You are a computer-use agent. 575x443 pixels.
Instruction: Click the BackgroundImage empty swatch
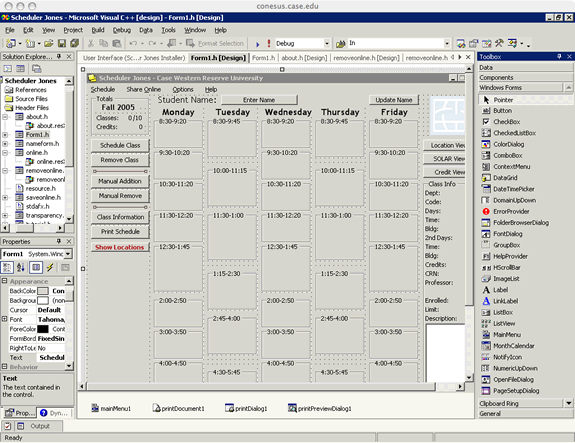(x=43, y=300)
